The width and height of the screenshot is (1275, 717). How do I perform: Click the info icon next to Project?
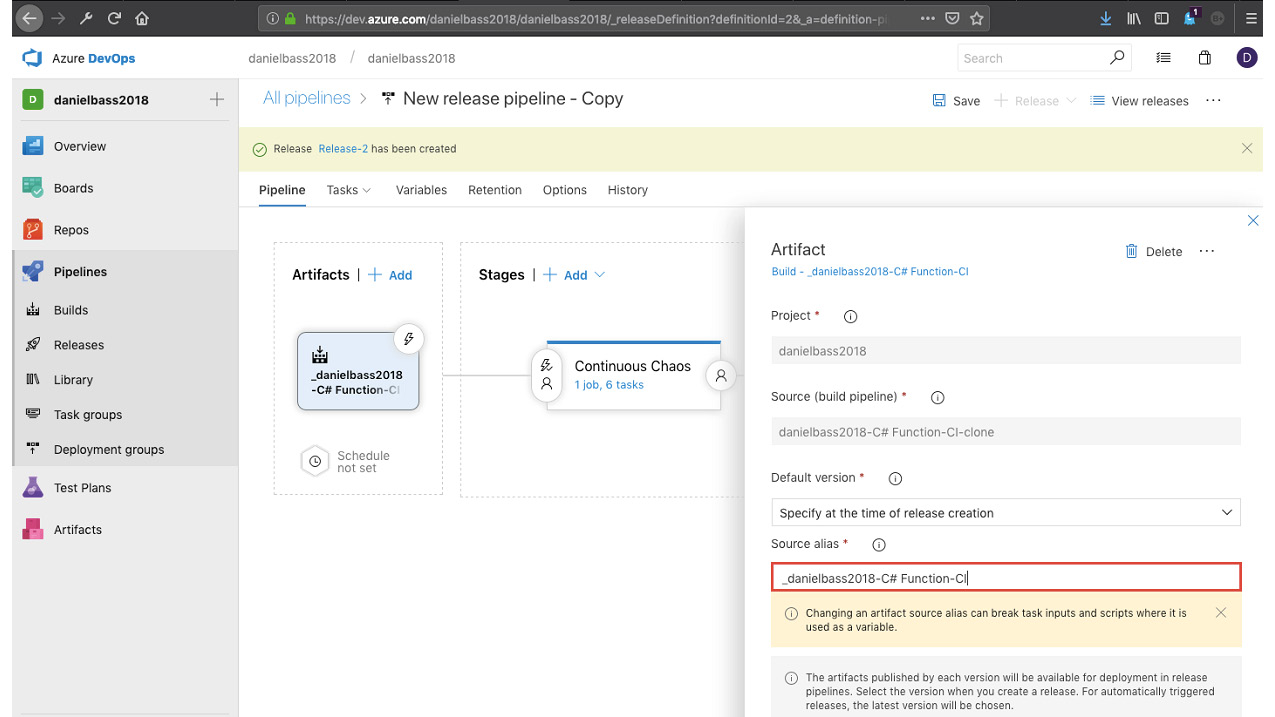(x=850, y=316)
